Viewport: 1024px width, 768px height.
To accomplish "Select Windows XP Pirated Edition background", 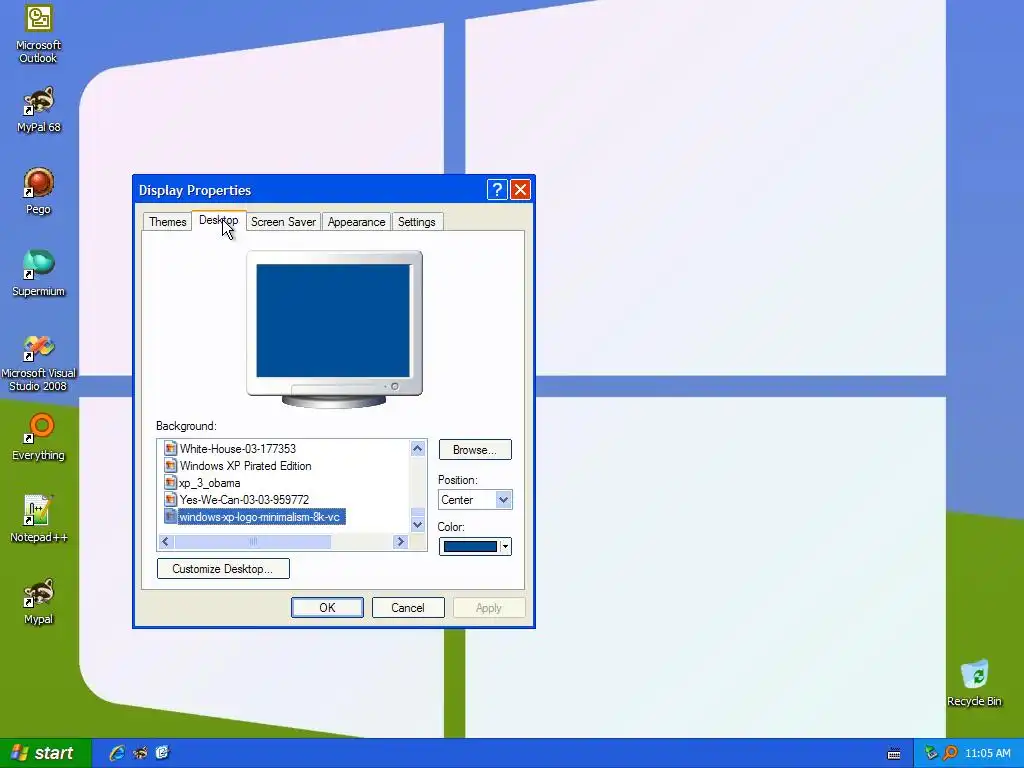I will click(x=246, y=466).
